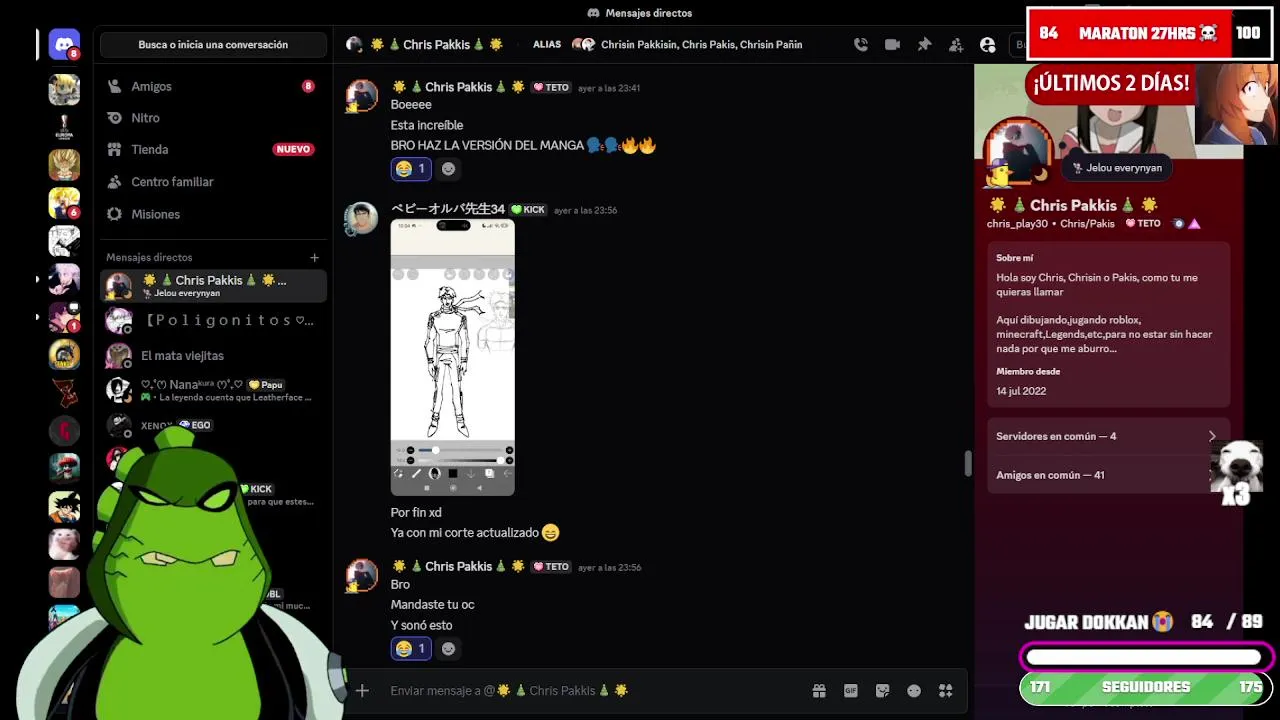Click 'Jelou everynyan' status bubble in profile
This screenshot has width=1280, height=720.
(x=1117, y=168)
